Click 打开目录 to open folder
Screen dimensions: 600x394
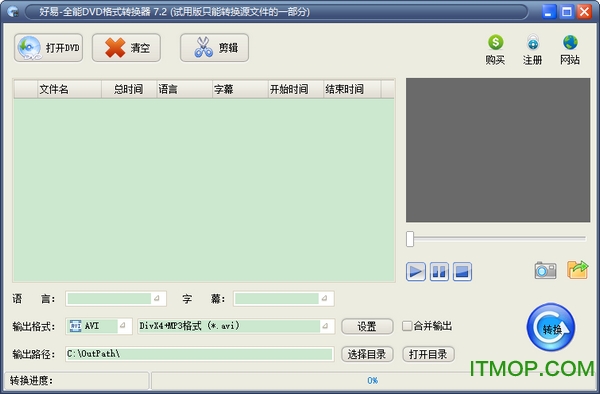coord(428,354)
